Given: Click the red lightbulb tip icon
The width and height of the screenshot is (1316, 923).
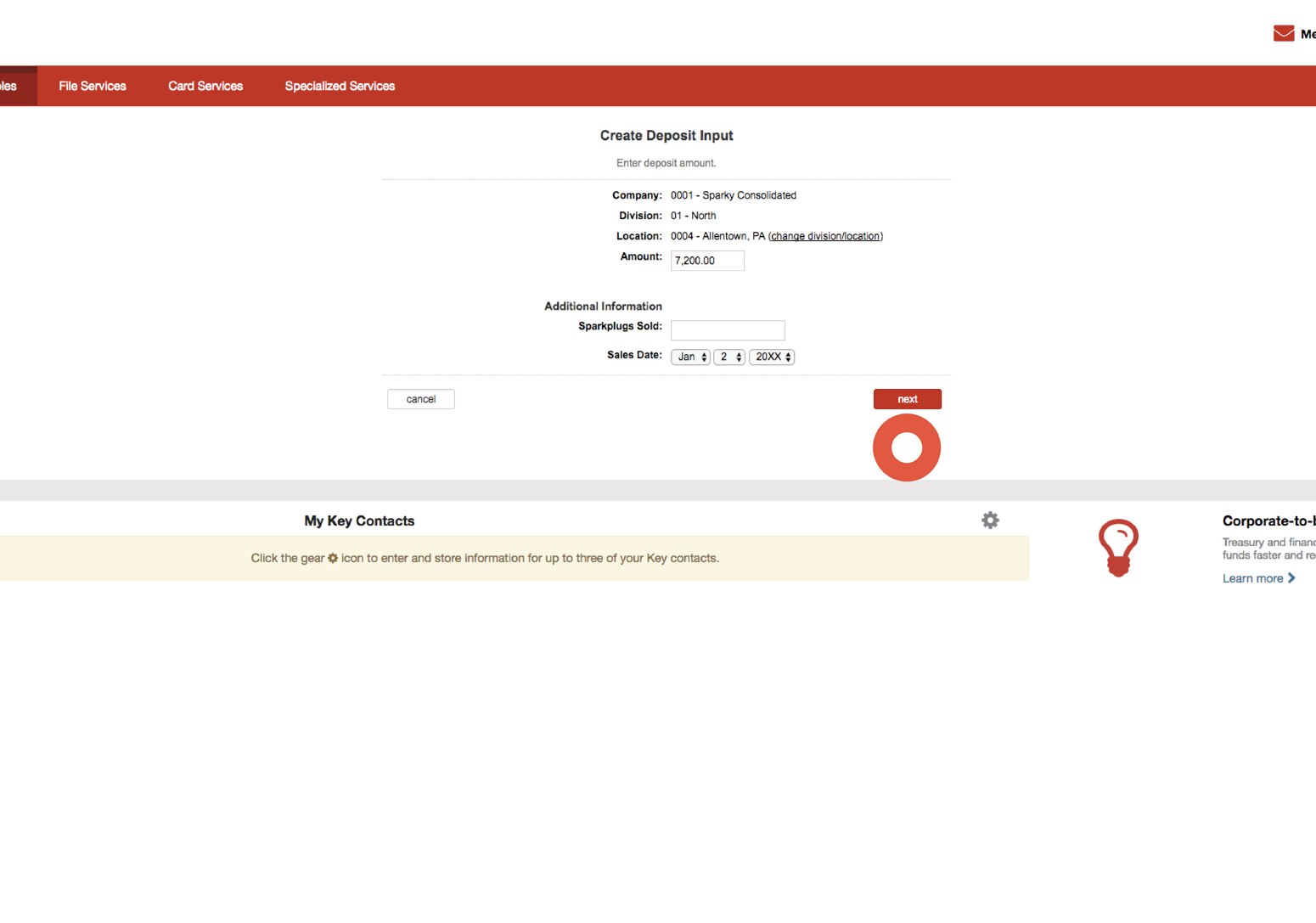Looking at the screenshot, I should point(1119,547).
